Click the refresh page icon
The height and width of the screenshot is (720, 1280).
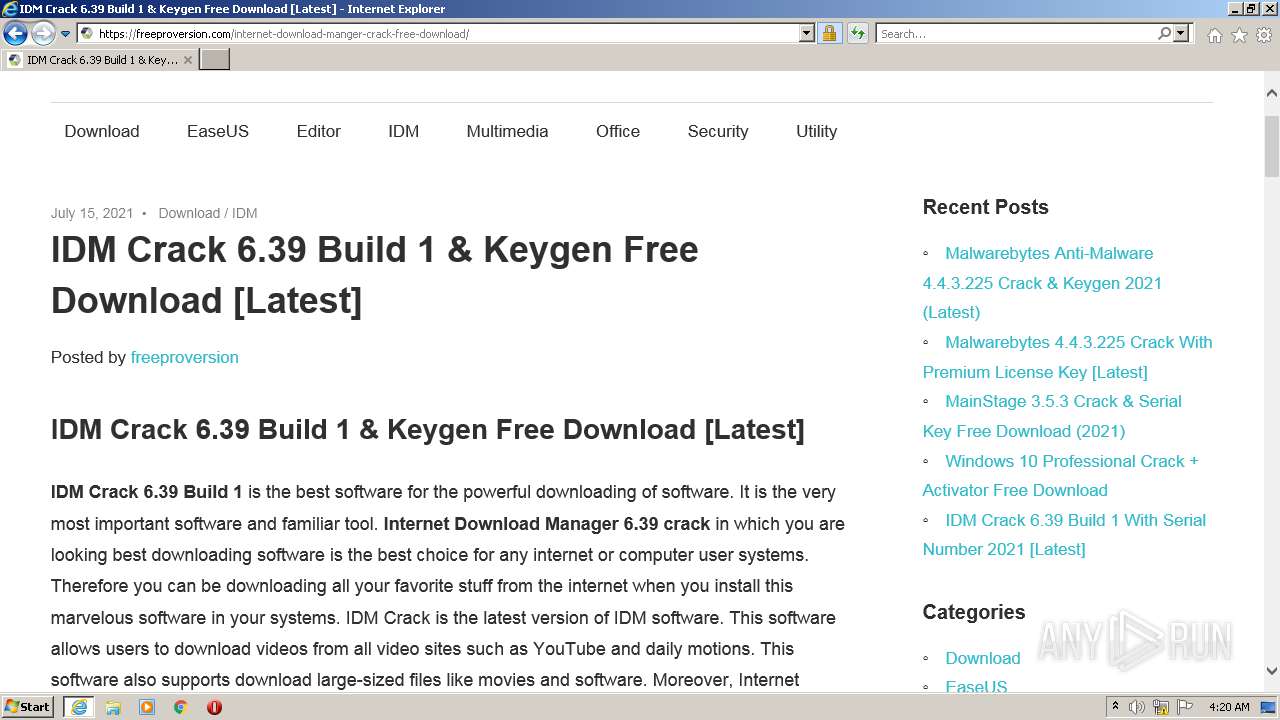click(857, 34)
